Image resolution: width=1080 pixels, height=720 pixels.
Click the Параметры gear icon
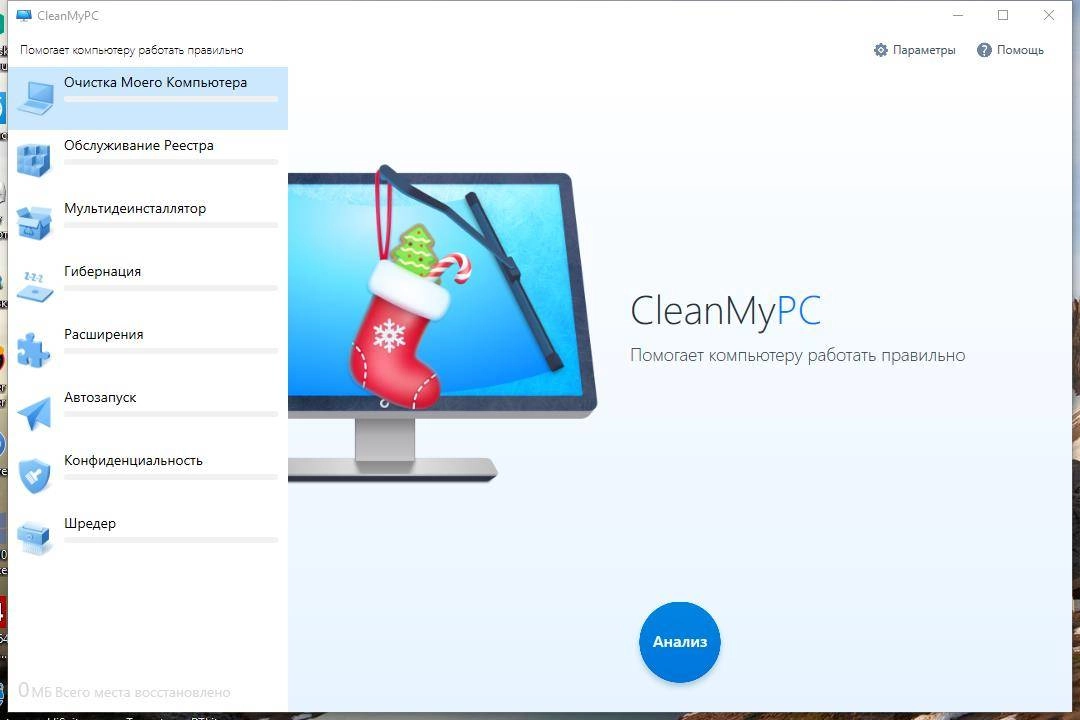tap(880, 50)
